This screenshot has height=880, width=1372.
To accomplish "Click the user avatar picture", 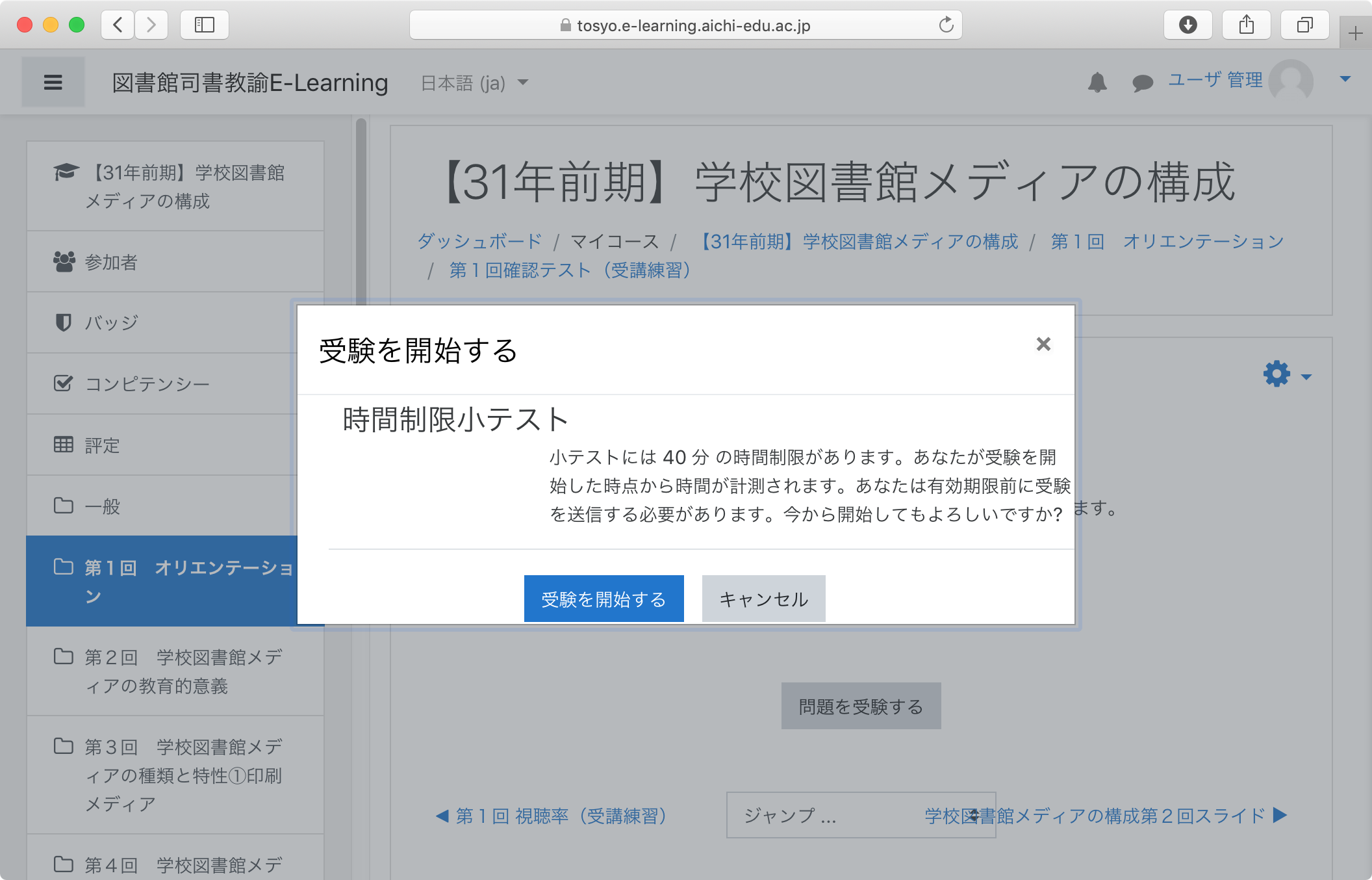I will tap(1291, 81).
